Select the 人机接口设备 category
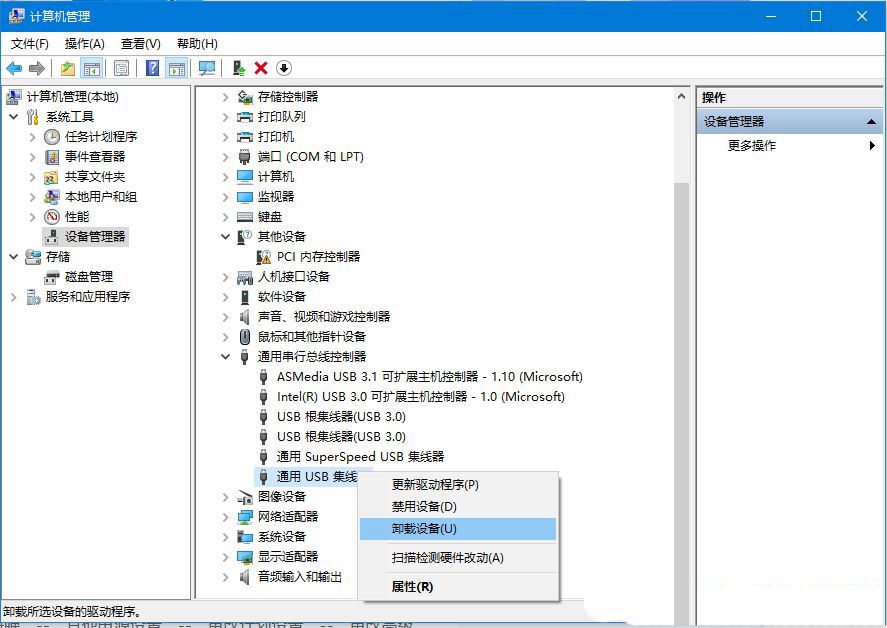Screen dimensions: 887x628 (294, 277)
